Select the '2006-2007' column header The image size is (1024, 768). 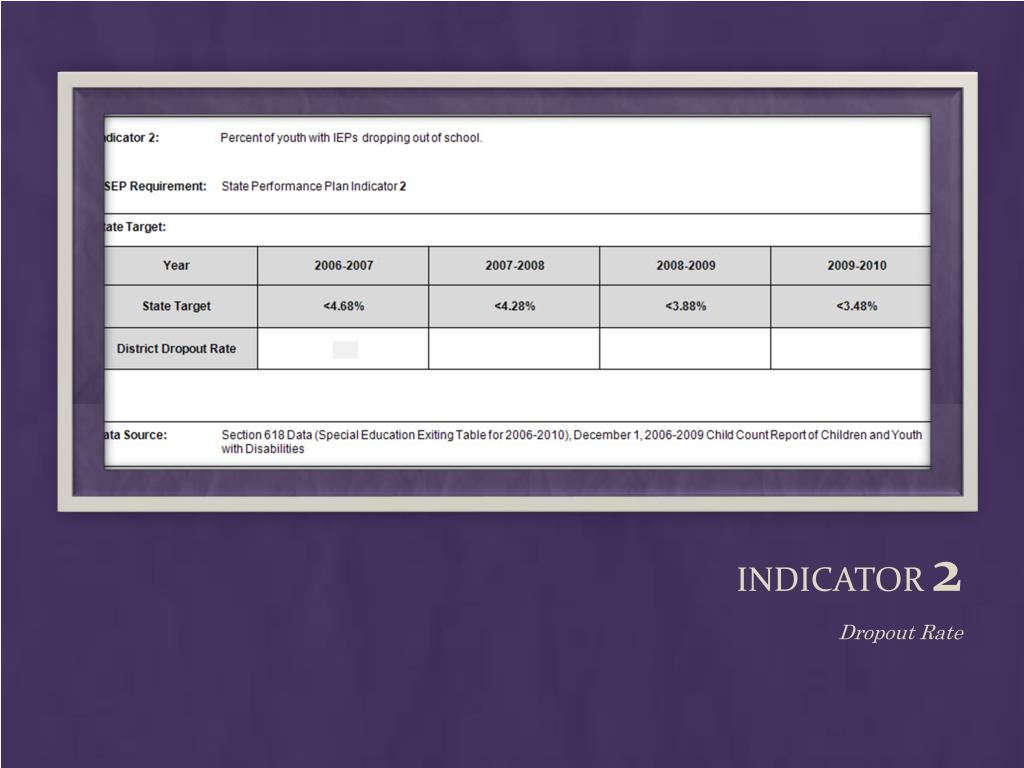pyautogui.click(x=343, y=266)
